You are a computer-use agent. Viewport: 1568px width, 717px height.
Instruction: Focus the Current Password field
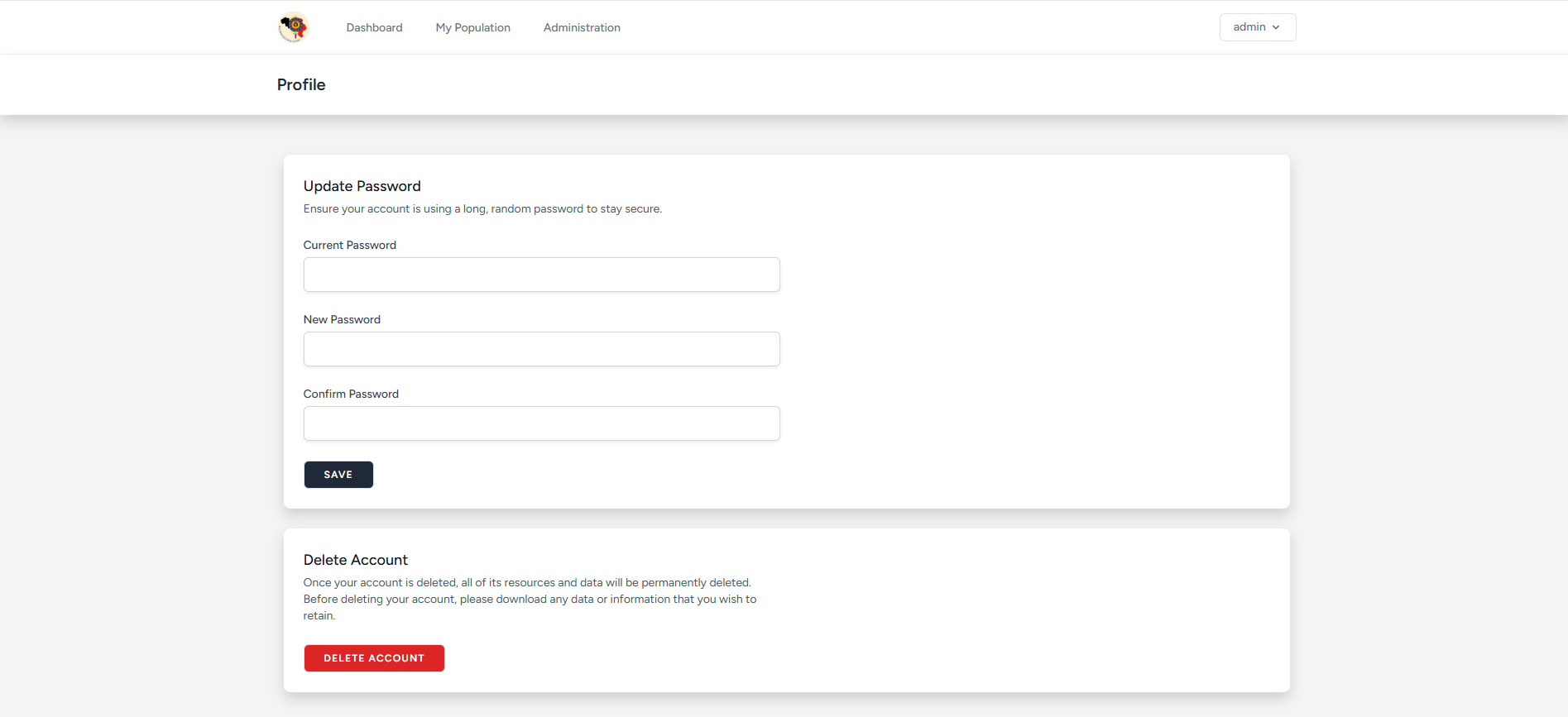[x=541, y=275]
